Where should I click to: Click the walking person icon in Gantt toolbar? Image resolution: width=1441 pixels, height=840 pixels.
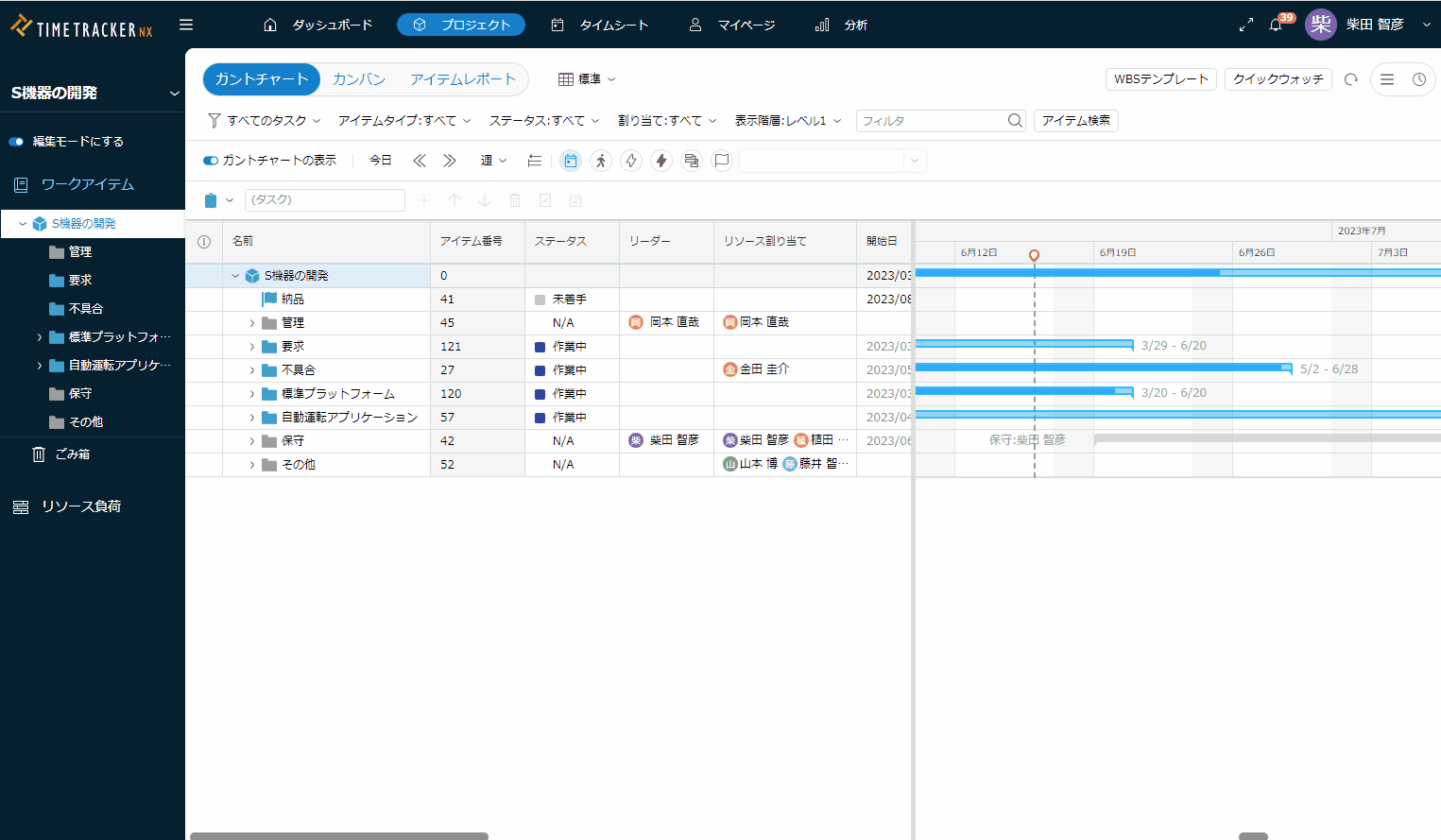(601, 161)
